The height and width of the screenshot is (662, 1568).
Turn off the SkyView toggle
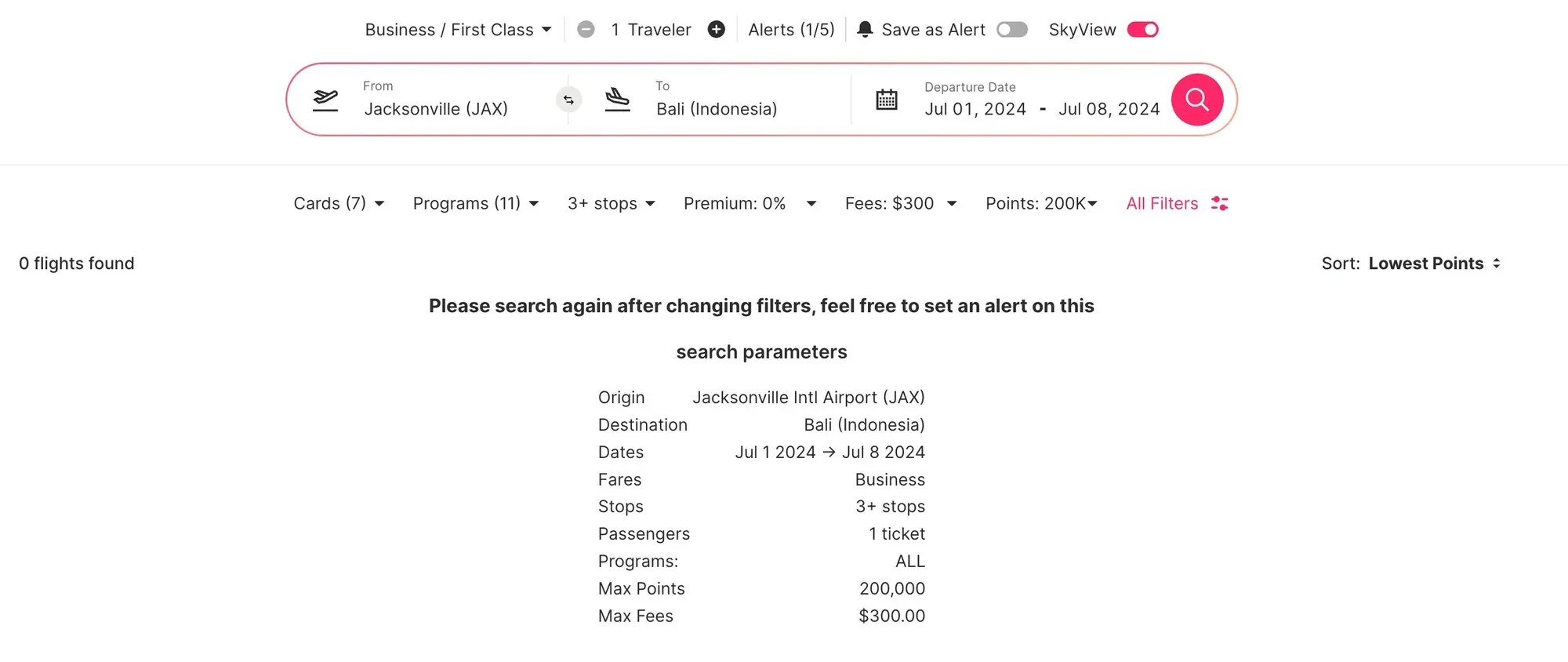(1142, 30)
